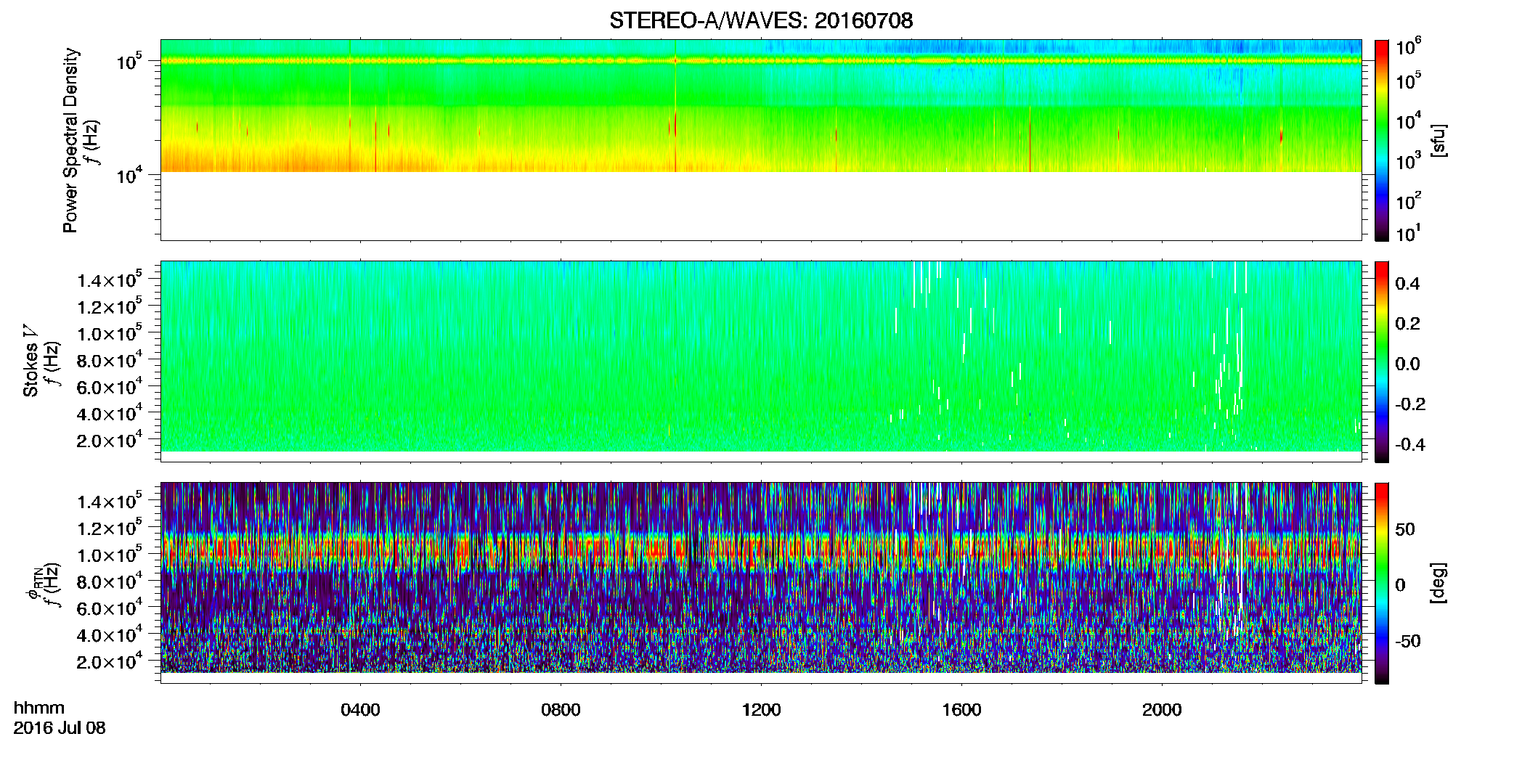Click the 10^1 tick on sfu color bar

(1409, 234)
